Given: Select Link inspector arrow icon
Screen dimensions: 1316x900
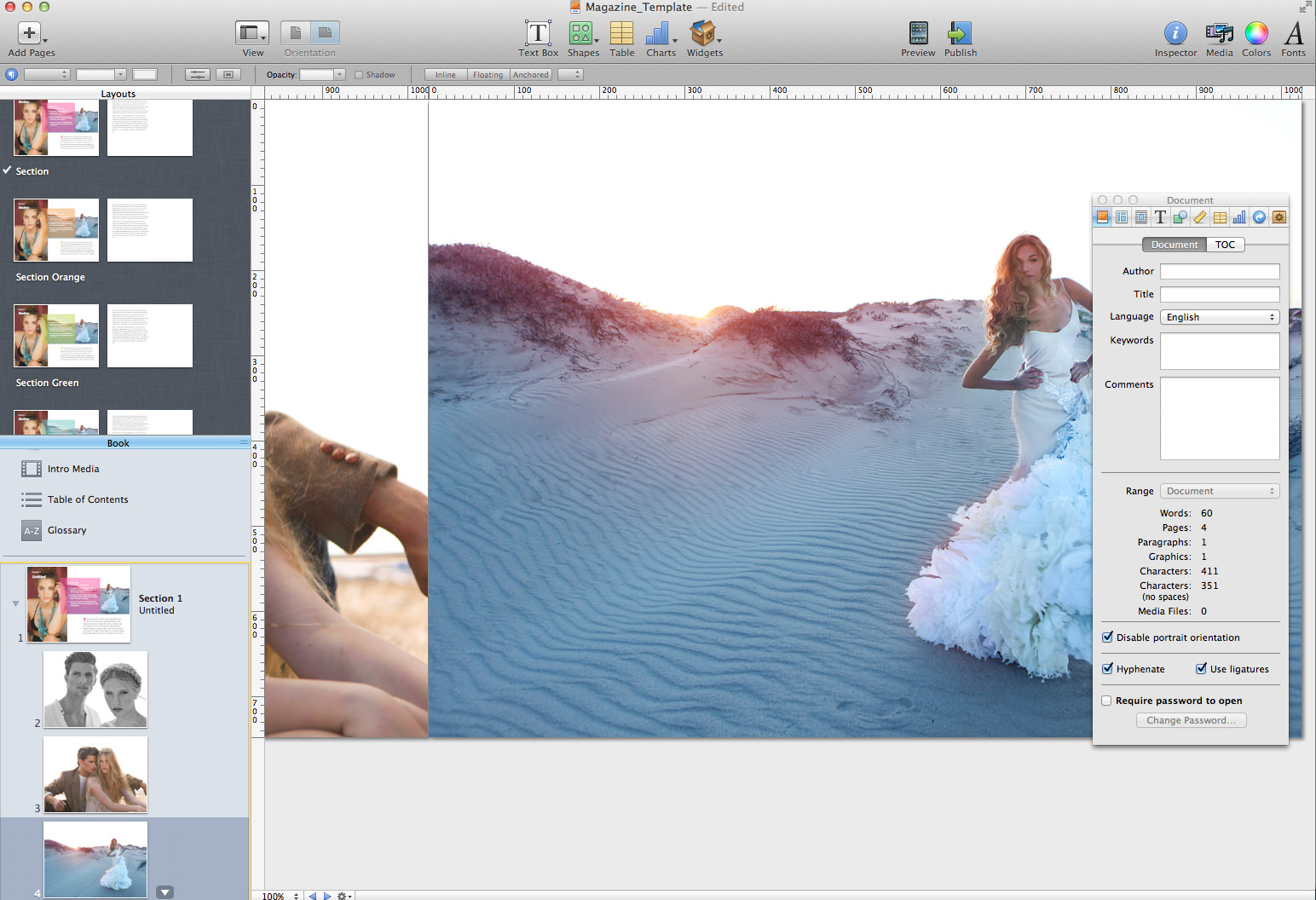Looking at the screenshot, I should click(1259, 217).
